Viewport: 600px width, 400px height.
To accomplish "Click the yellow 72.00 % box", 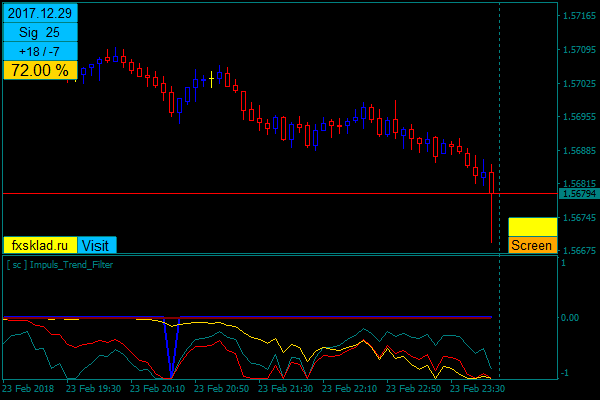I will tap(40, 70).
